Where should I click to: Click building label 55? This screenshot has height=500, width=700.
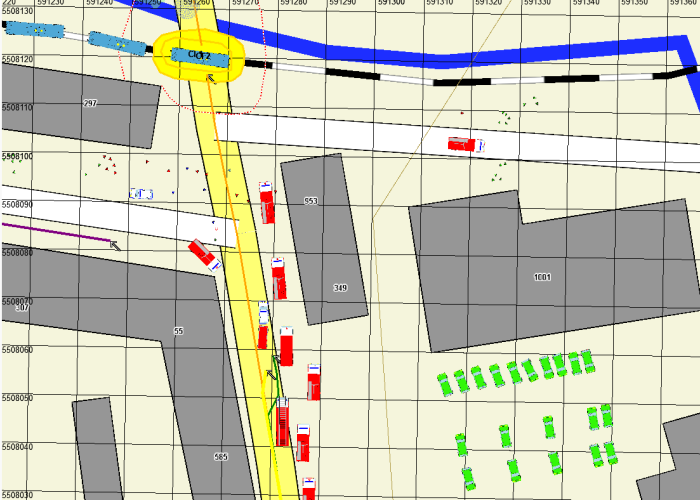(x=178, y=331)
